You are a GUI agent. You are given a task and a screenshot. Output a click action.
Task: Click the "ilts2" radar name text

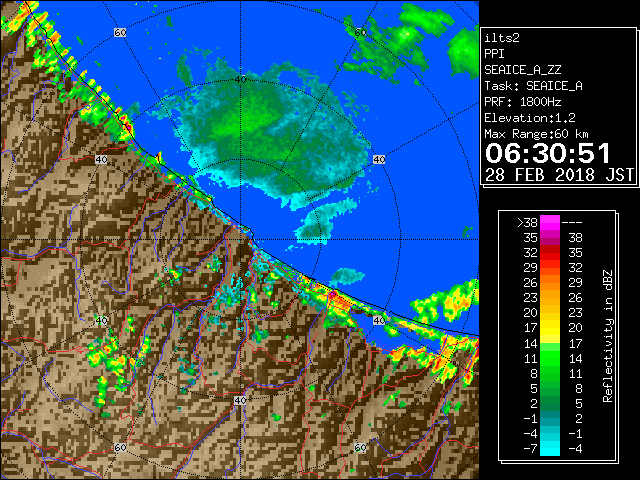tap(502, 38)
